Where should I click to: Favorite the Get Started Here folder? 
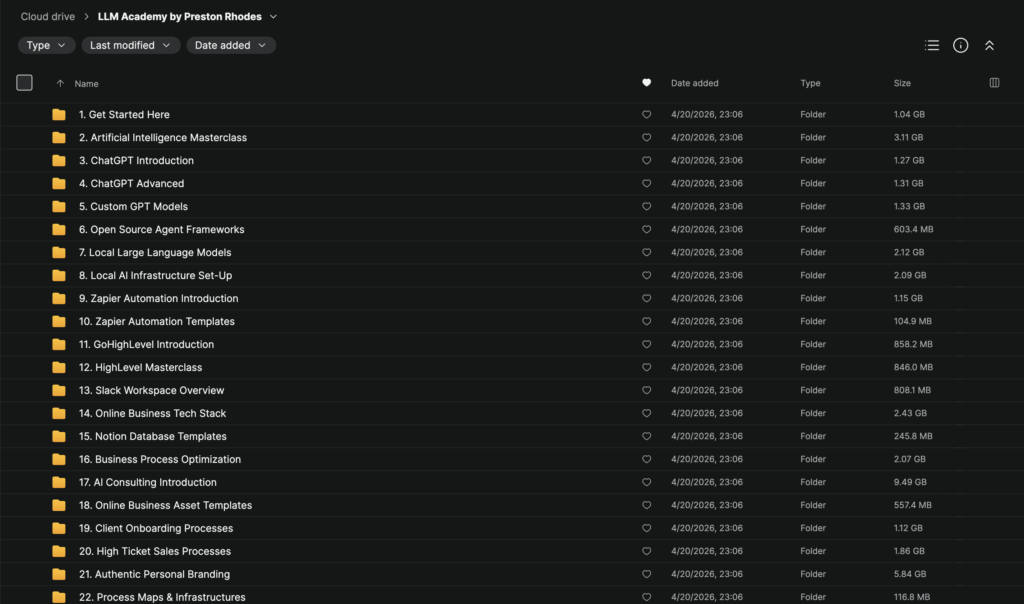coord(646,115)
